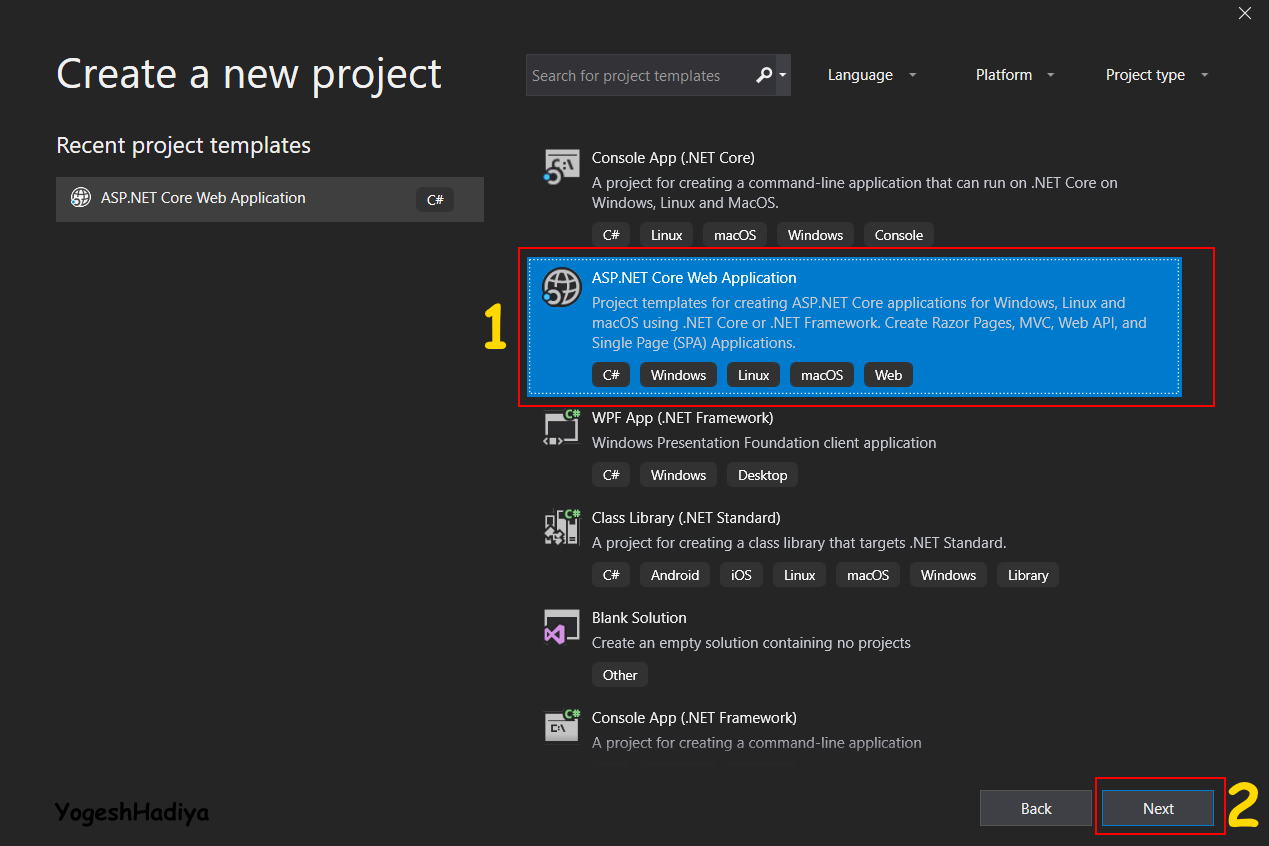Screen dimensions: 1269x846
Task: Click the Linux tag under Console App (.NET Core)
Action: pos(666,235)
